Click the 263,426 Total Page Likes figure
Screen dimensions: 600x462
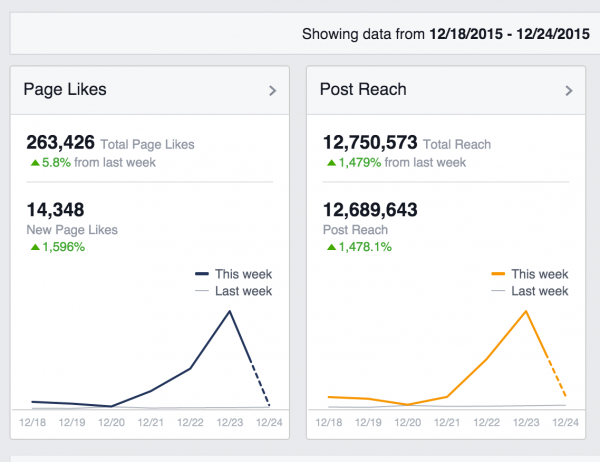58,144
